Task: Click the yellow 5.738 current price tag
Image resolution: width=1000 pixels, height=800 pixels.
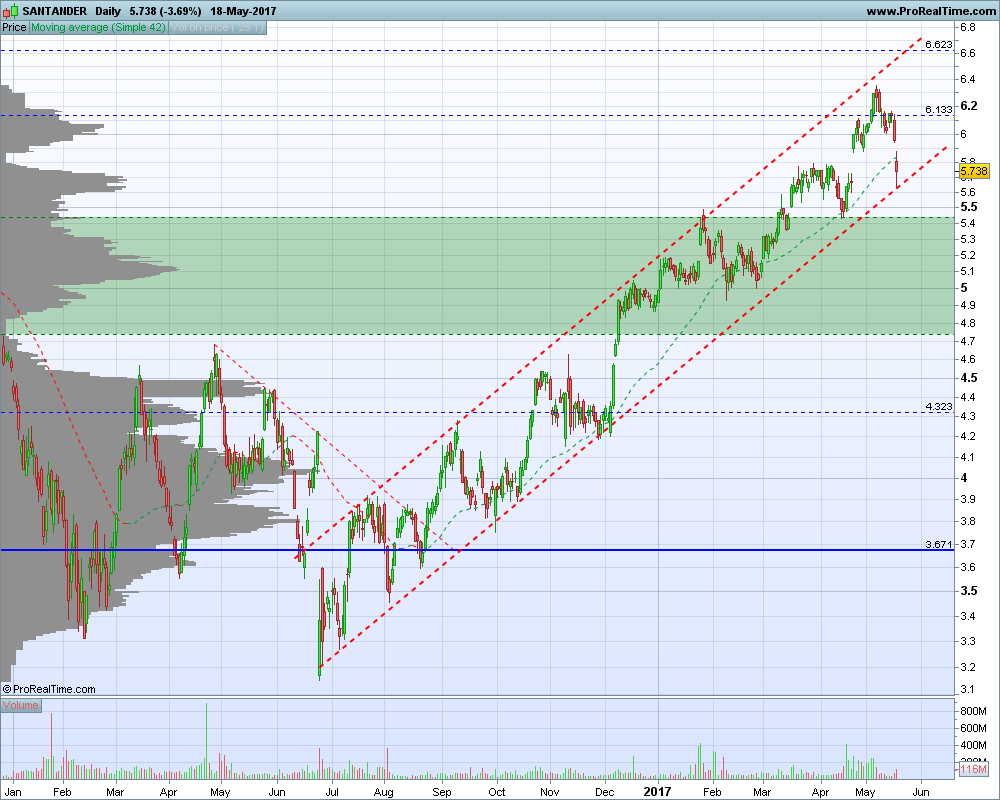Action: click(974, 171)
